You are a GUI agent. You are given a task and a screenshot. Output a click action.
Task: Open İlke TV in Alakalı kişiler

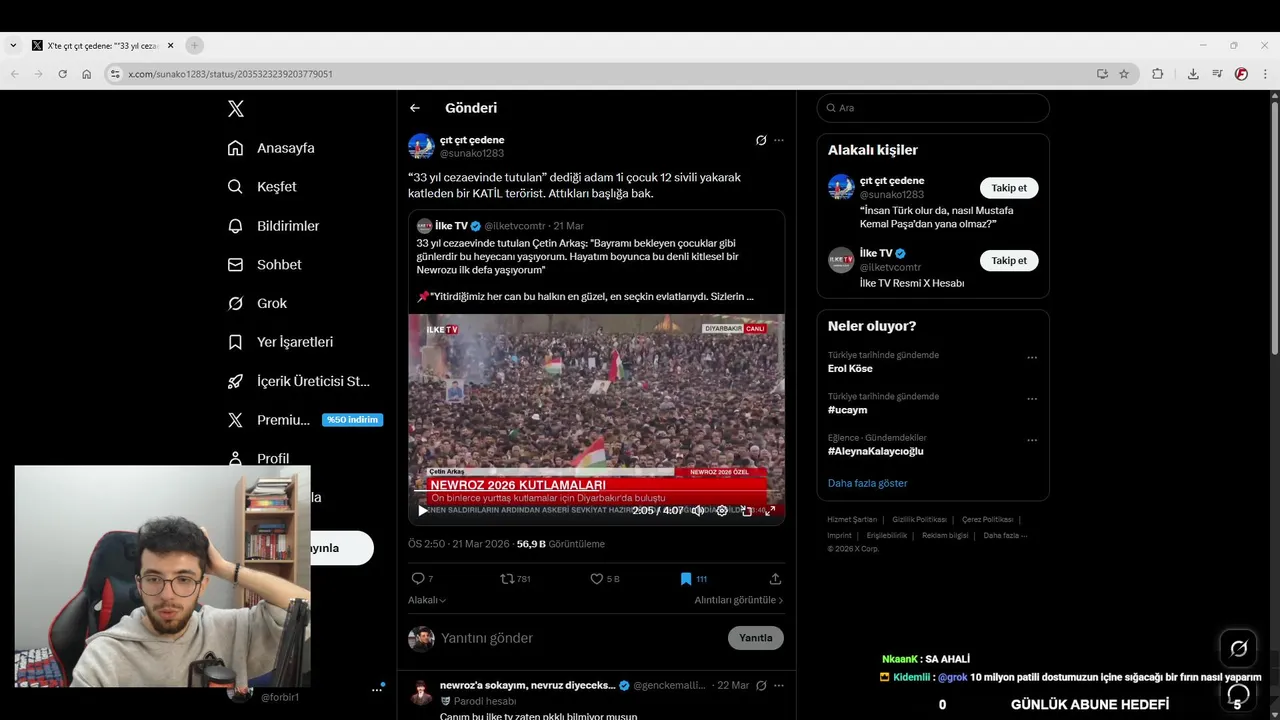pyautogui.click(x=875, y=254)
